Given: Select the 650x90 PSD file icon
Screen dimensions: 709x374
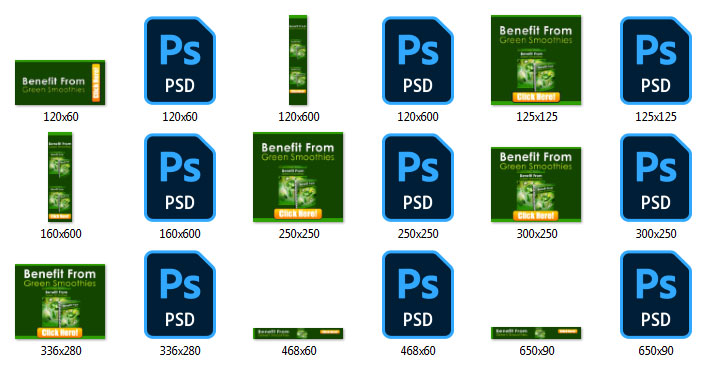Looking at the screenshot, I should pos(656,294).
